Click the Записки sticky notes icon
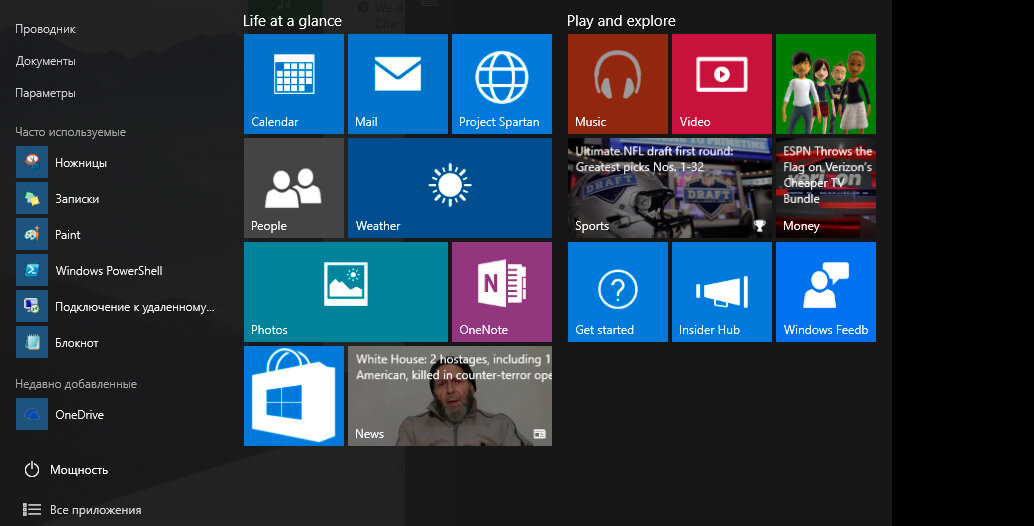 pyautogui.click(x=32, y=198)
